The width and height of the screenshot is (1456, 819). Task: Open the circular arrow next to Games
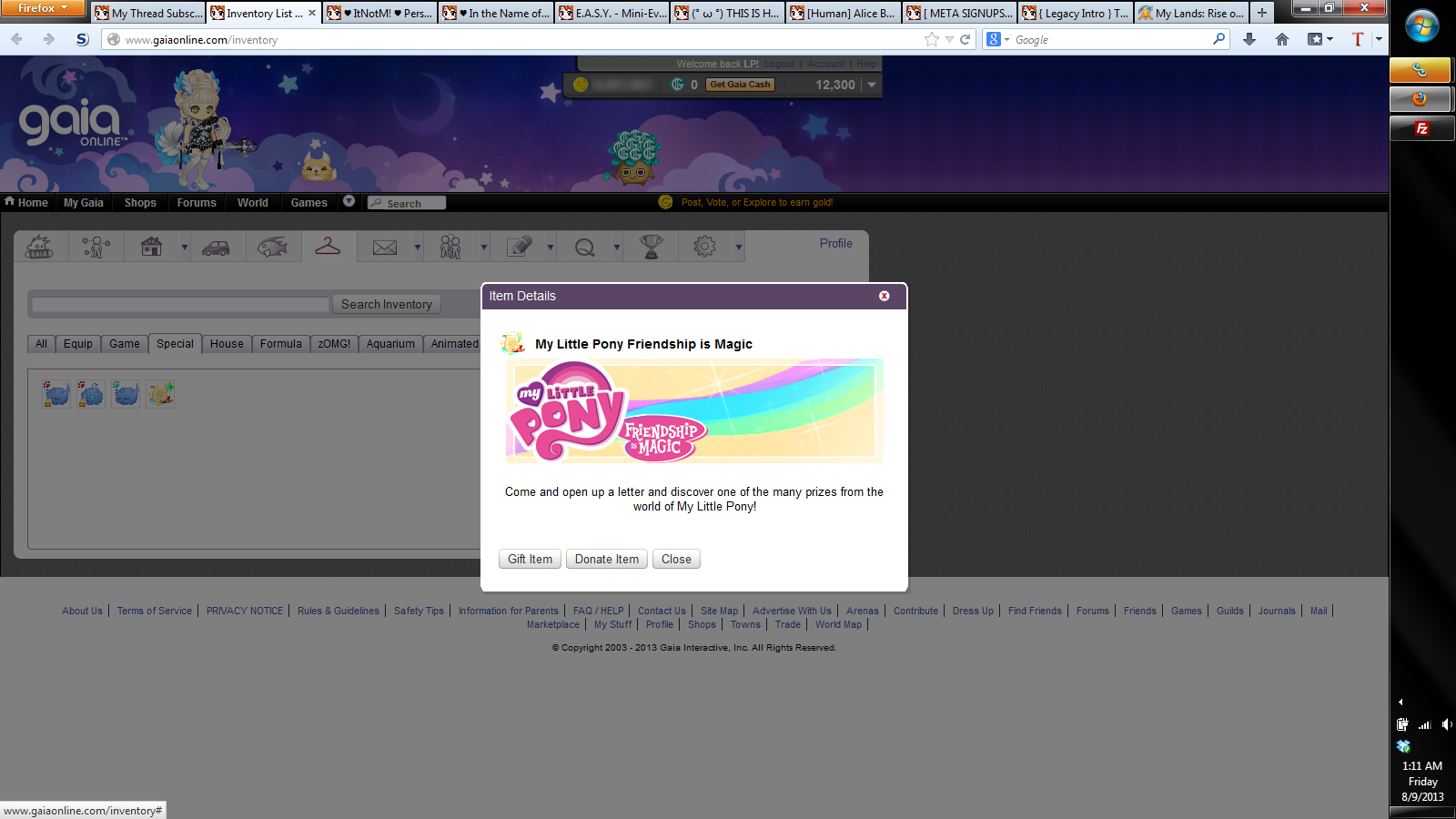point(349,201)
